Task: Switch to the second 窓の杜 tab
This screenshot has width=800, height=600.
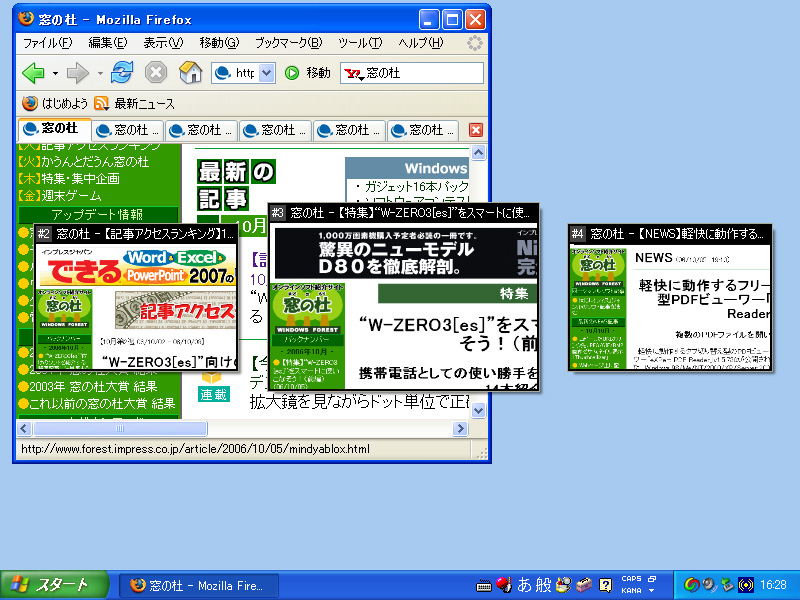Action: (x=128, y=131)
